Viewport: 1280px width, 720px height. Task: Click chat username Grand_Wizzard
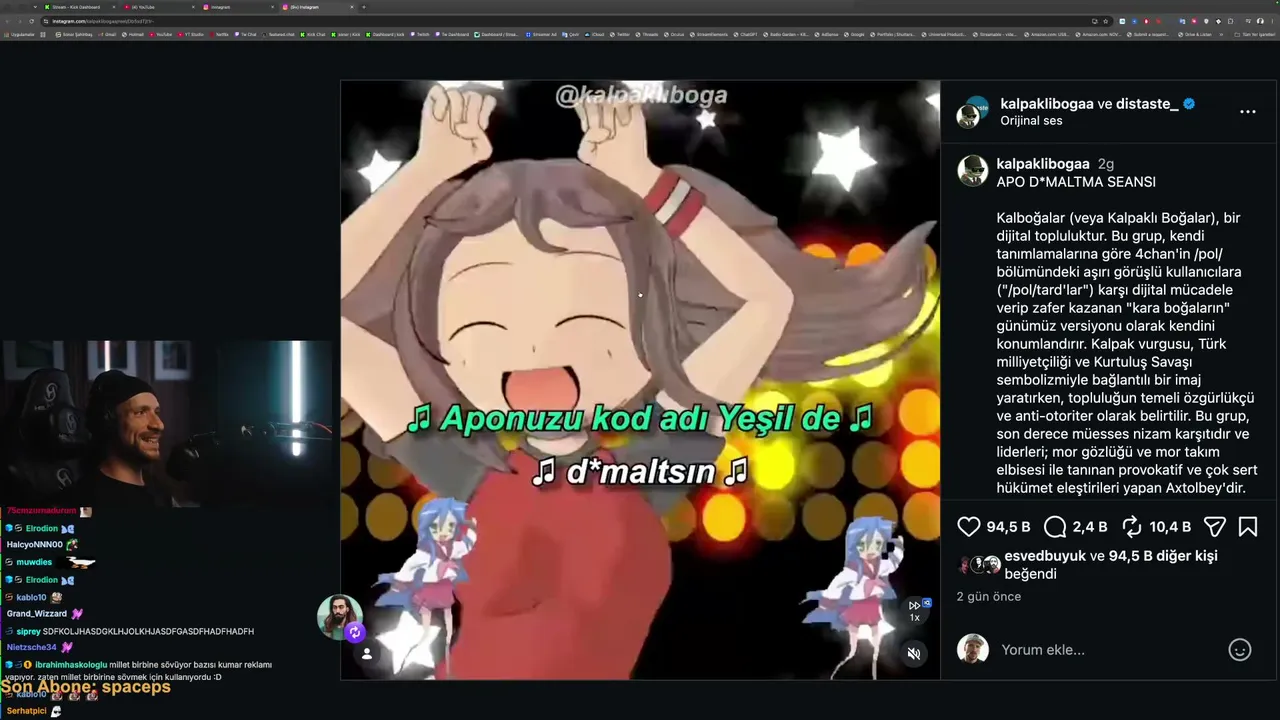tap(37, 614)
